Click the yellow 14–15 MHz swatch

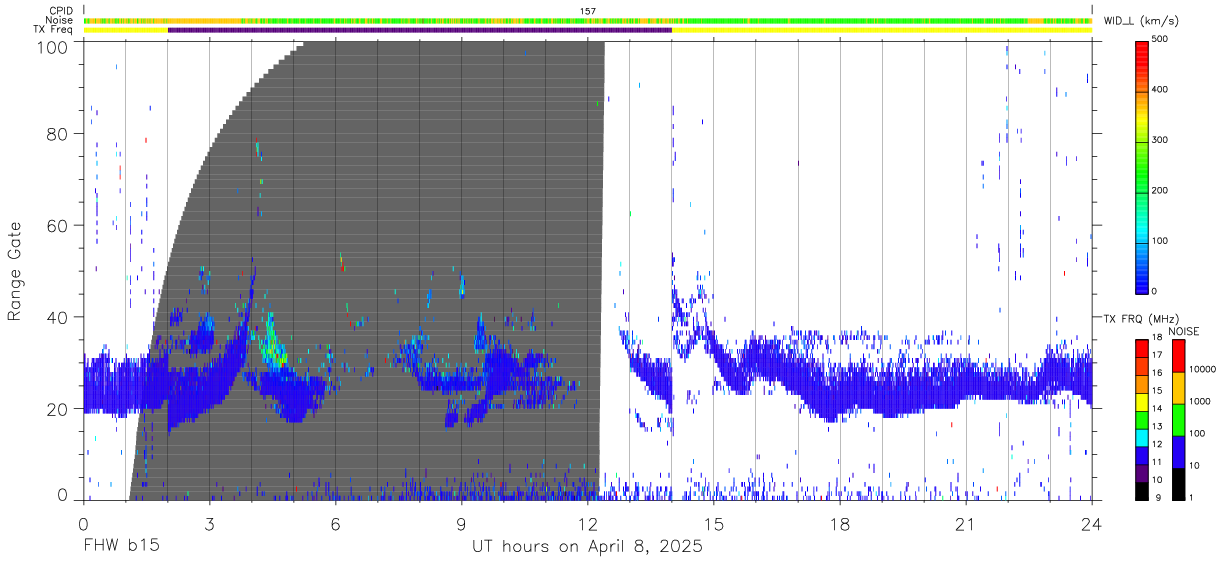click(1142, 400)
